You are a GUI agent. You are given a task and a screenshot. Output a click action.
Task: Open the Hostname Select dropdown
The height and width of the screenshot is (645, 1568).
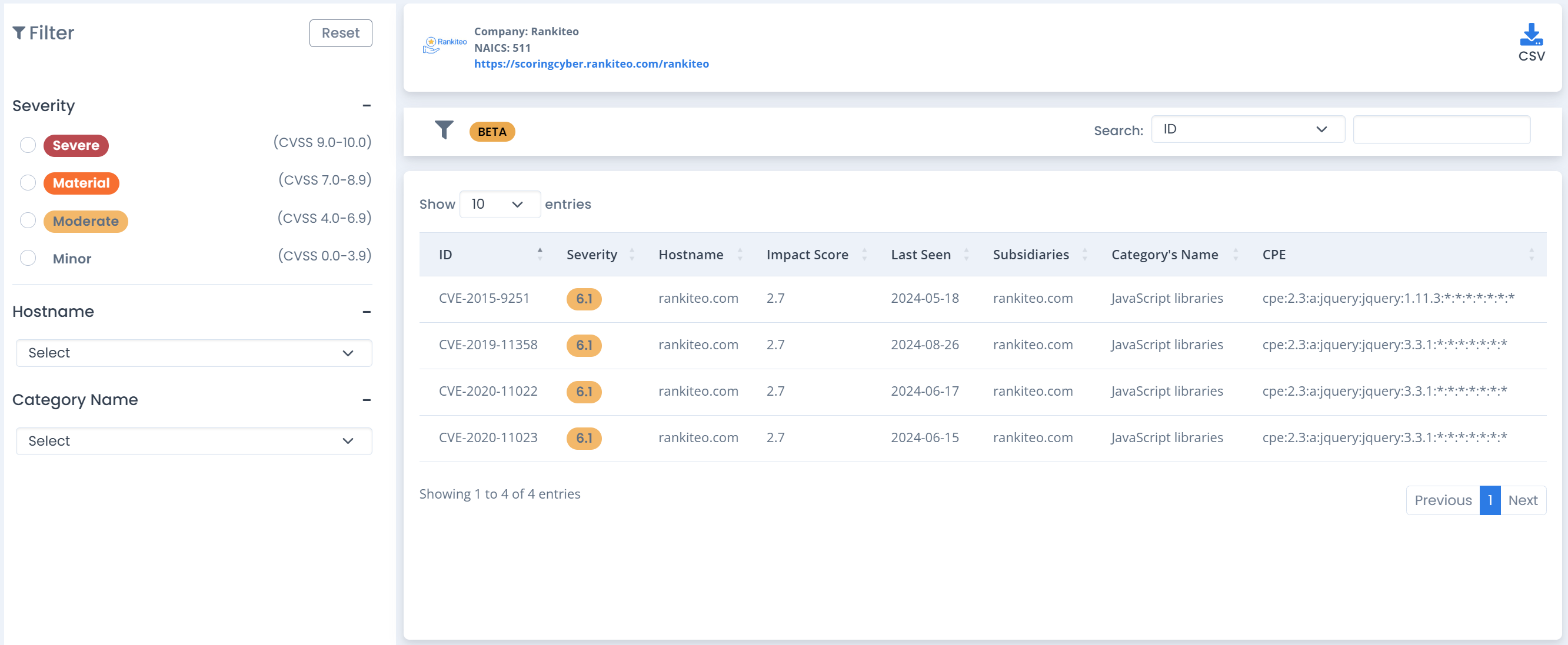[194, 353]
